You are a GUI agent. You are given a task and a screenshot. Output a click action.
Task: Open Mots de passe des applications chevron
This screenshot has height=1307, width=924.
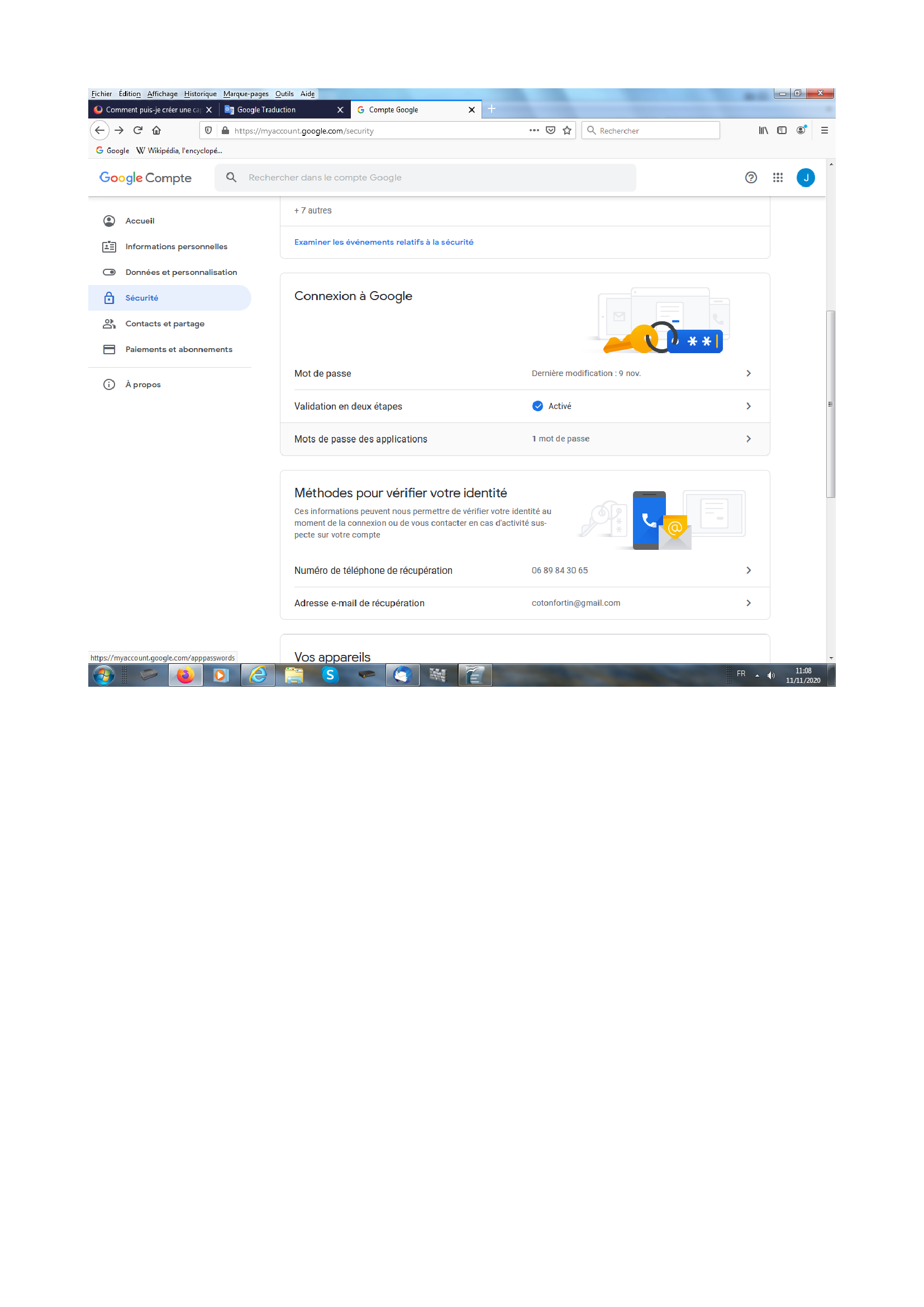coord(749,439)
